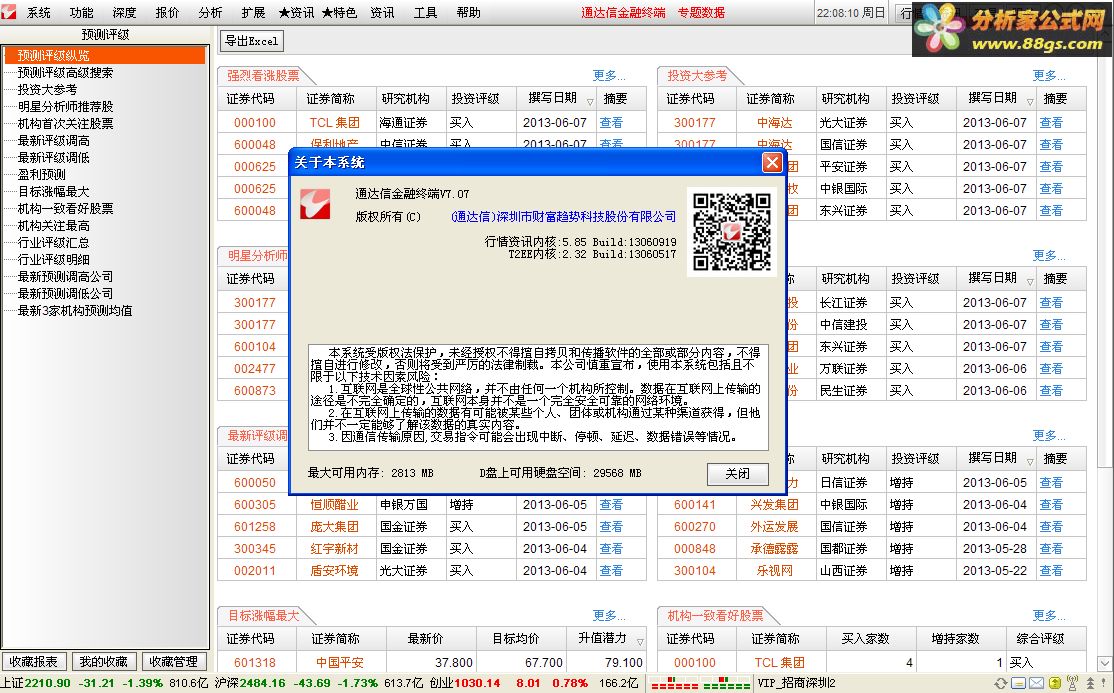Open the mail envelope icon in status bar
The image size is (1114, 693).
coord(1037,683)
